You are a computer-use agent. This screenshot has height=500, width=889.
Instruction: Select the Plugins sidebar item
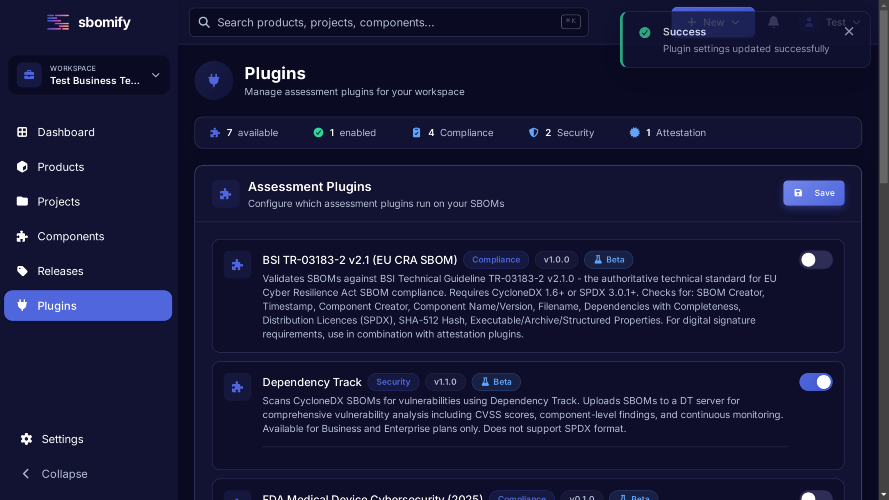88,306
